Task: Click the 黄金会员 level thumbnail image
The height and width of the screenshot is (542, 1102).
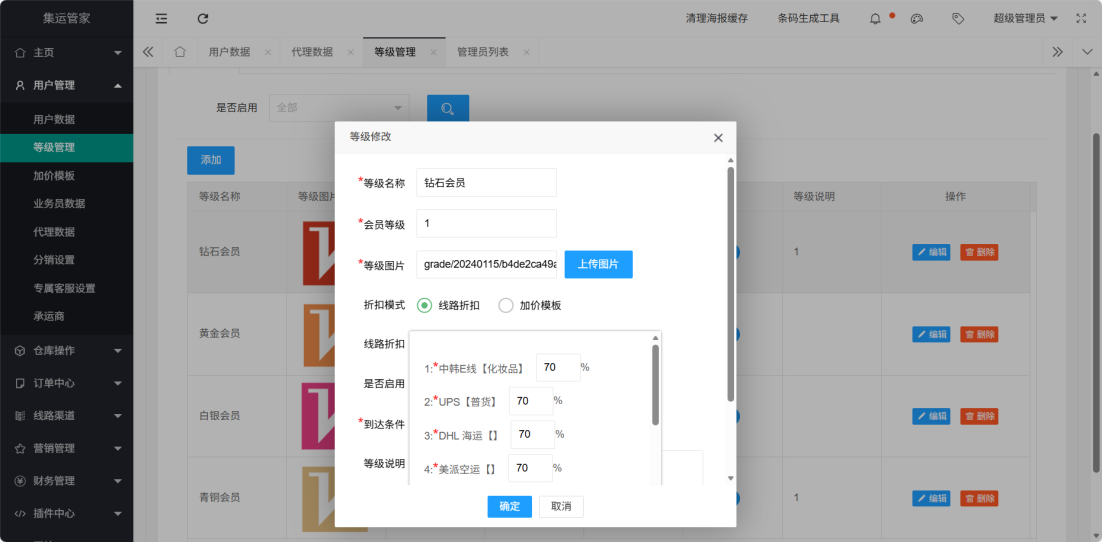Action: pyautogui.click(x=319, y=335)
